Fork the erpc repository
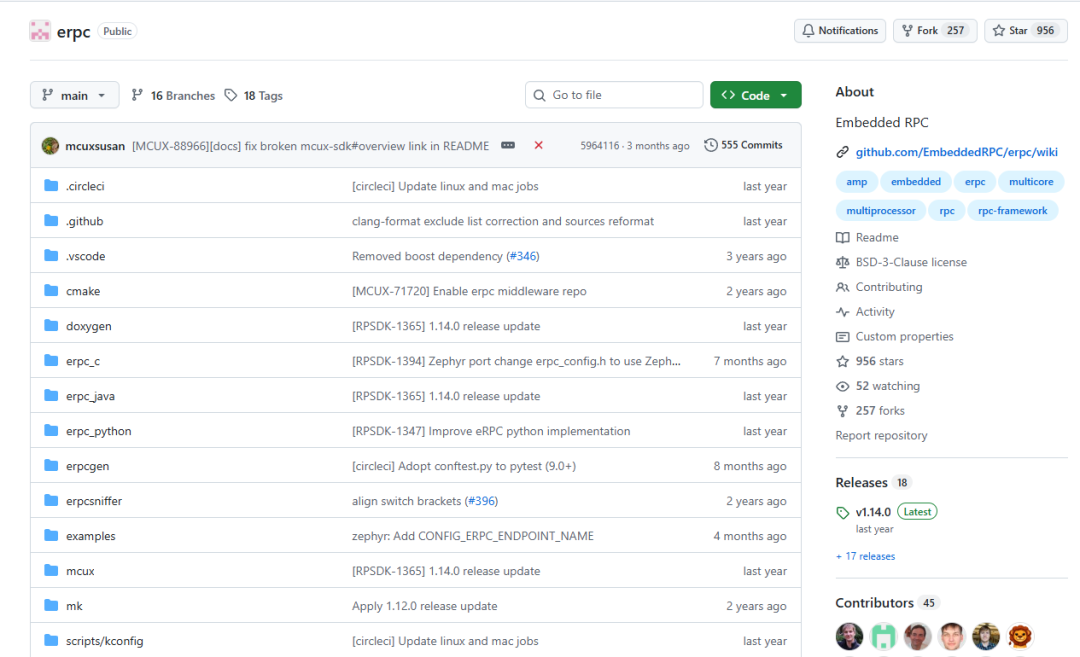Image resolution: width=1080 pixels, height=657 pixels. 935,30
